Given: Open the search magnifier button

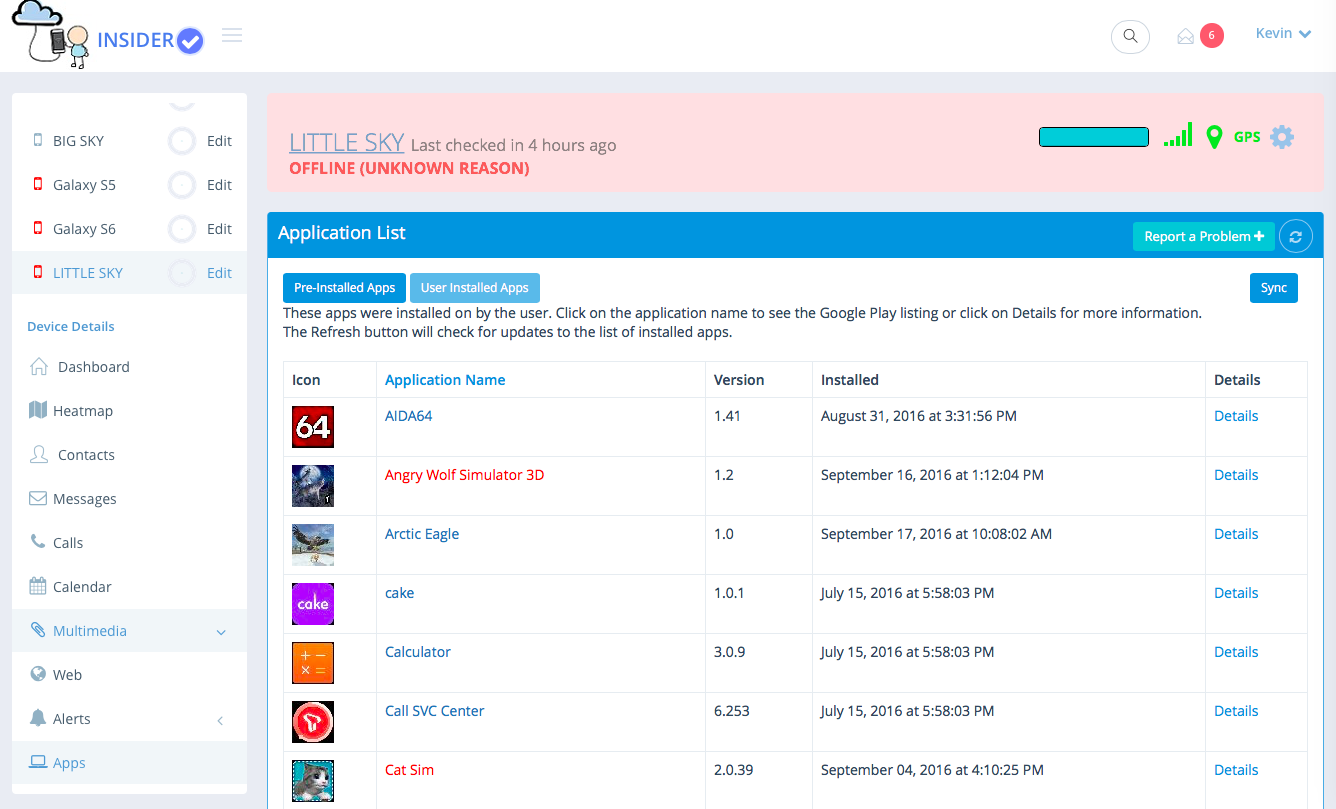Looking at the screenshot, I should 1130,36.
